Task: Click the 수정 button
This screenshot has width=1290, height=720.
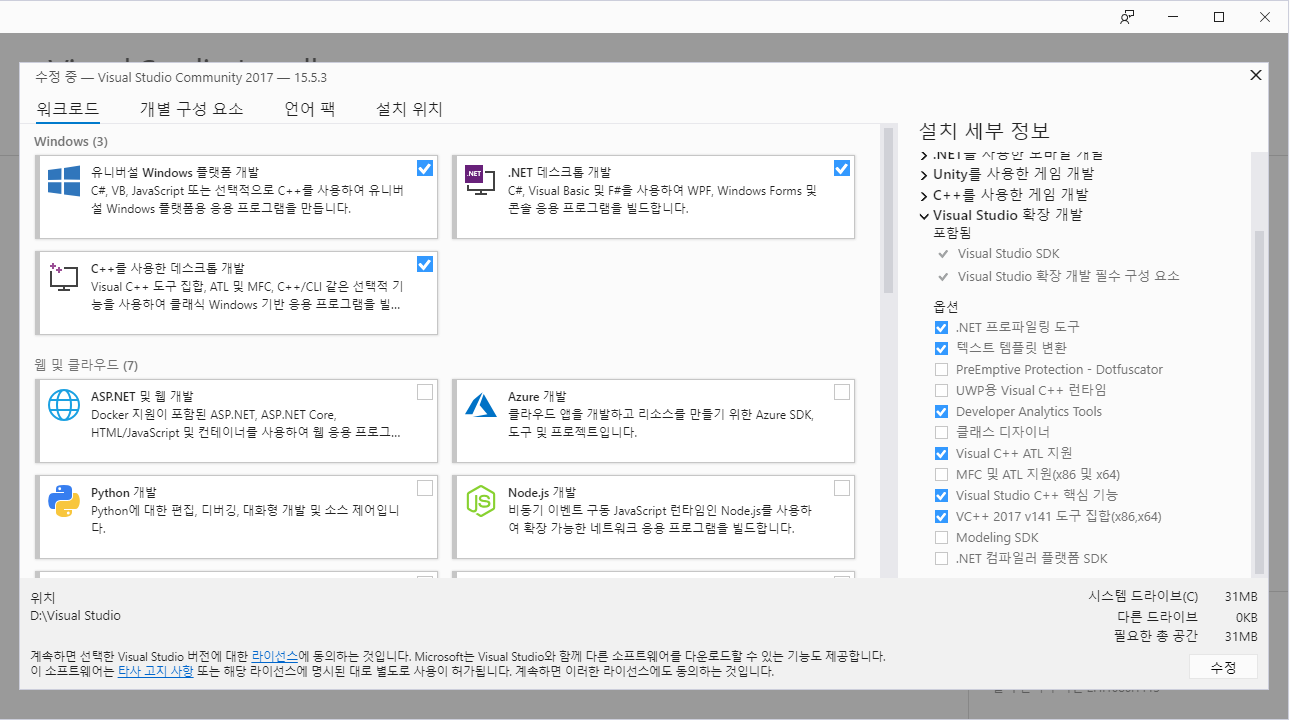Action: click(x=1223, y=667)
